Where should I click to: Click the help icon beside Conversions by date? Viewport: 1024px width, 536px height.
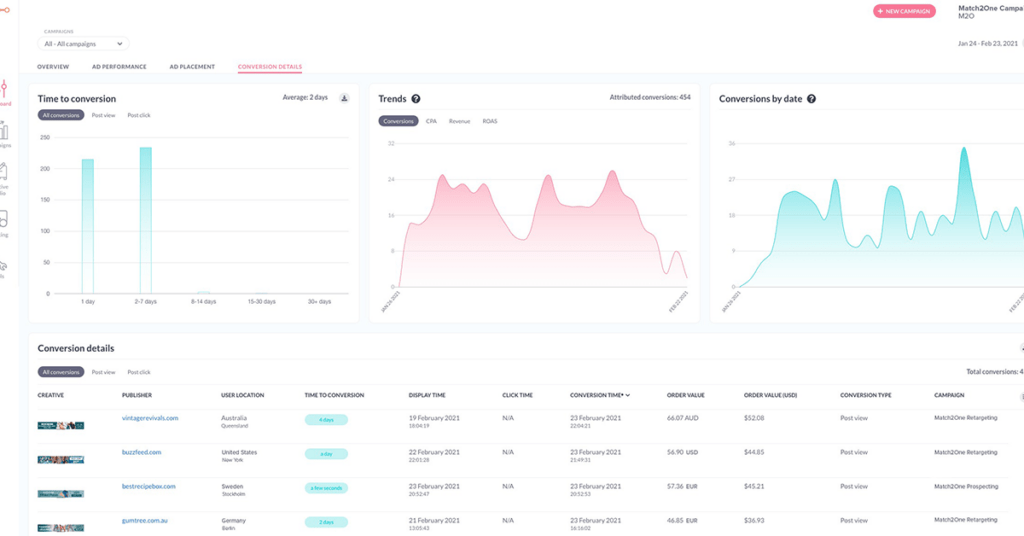[x=812, y=99]
